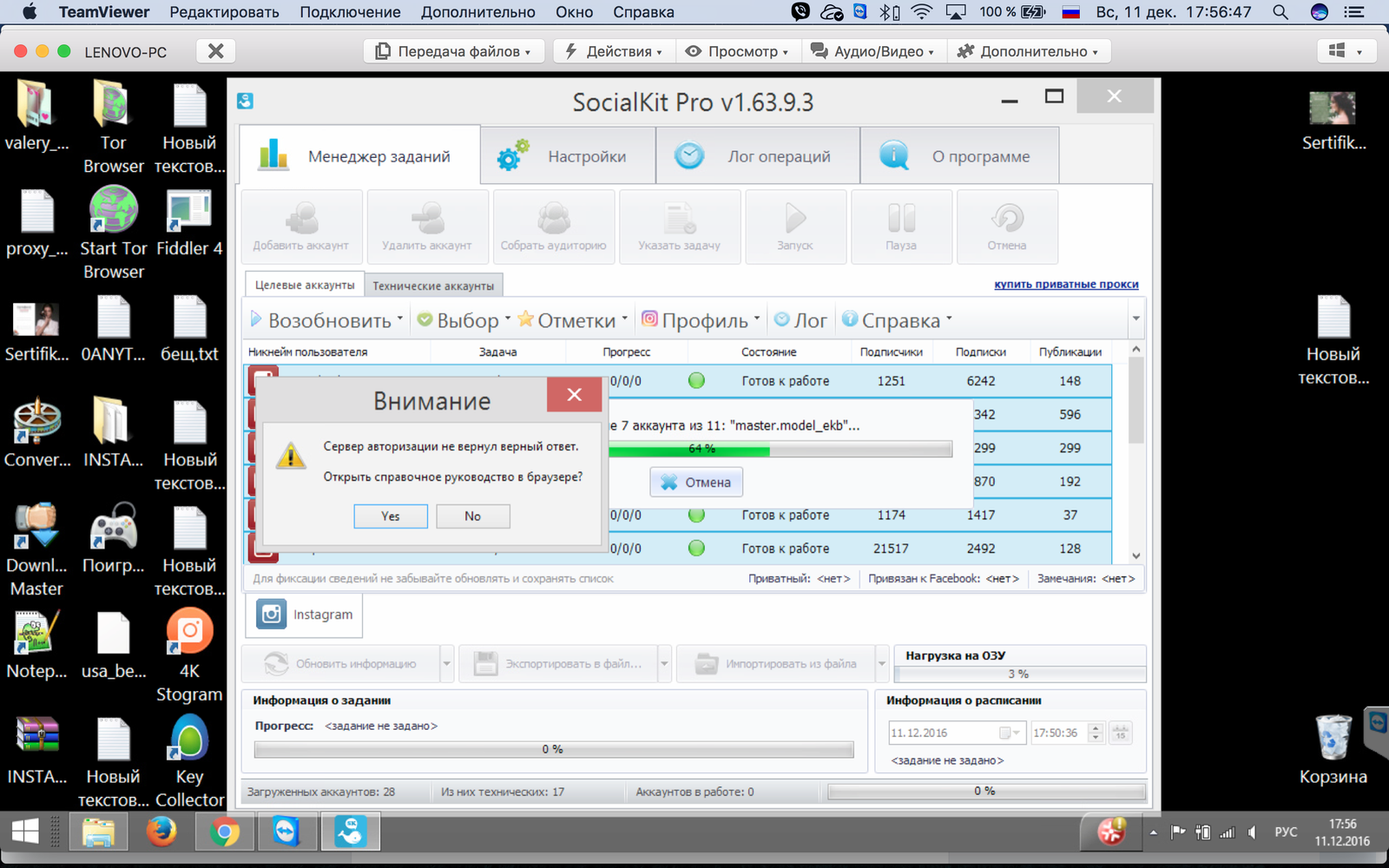Open the Справка info menu
The width and height of the screenshot is (1389, 868).
898,320
